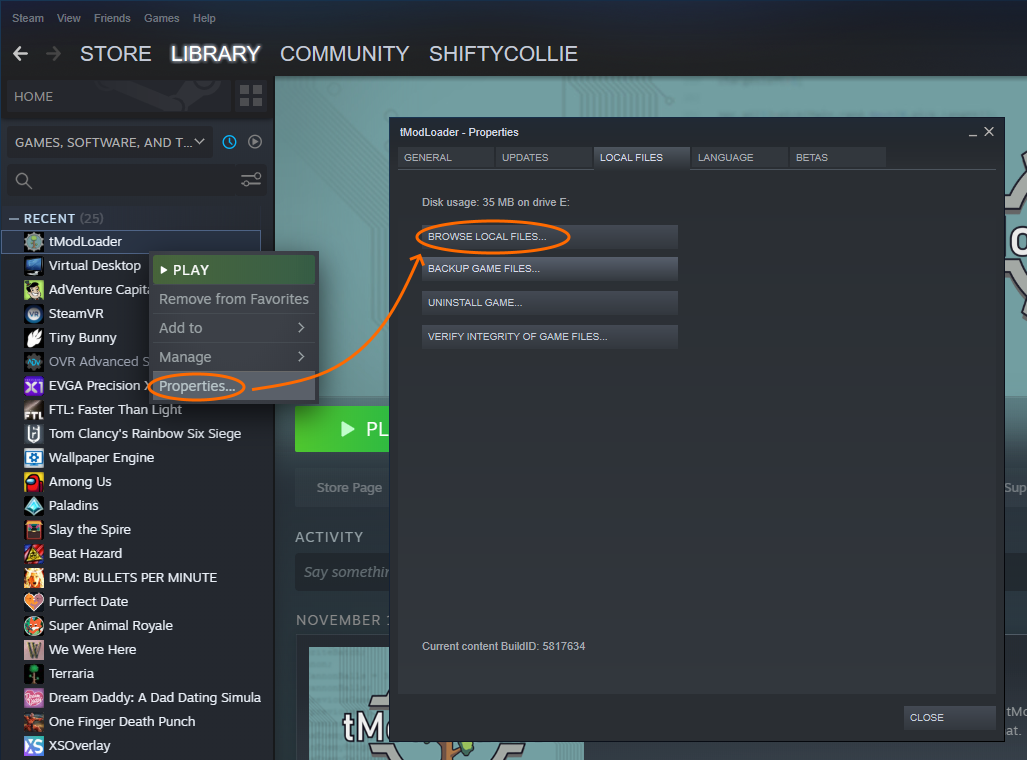Choose PLAY in the context menu
This screenshot has width=1027, height=760.
234,270
